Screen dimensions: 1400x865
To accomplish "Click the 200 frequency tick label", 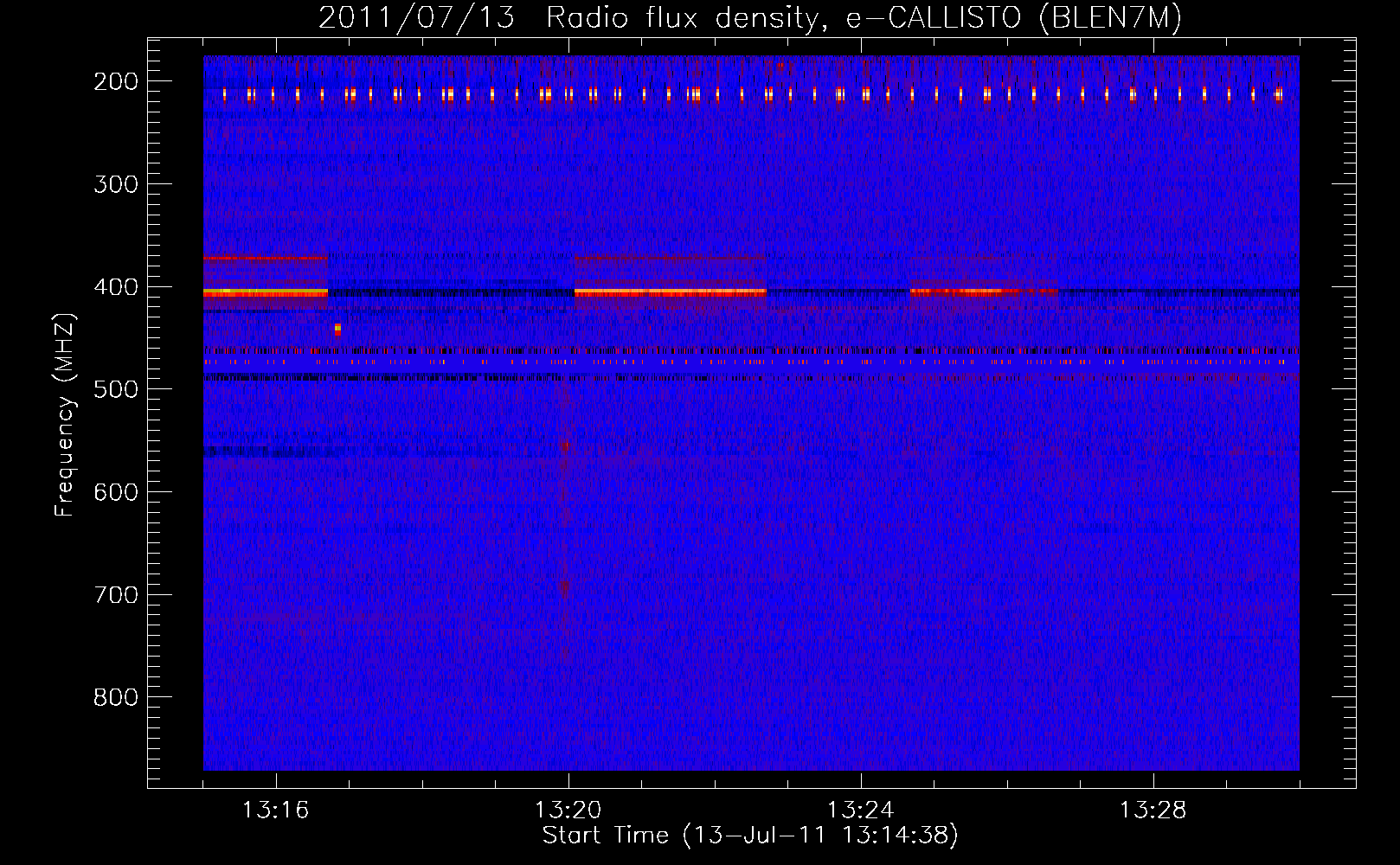I will pyautogui.click(x=116, y=81).
